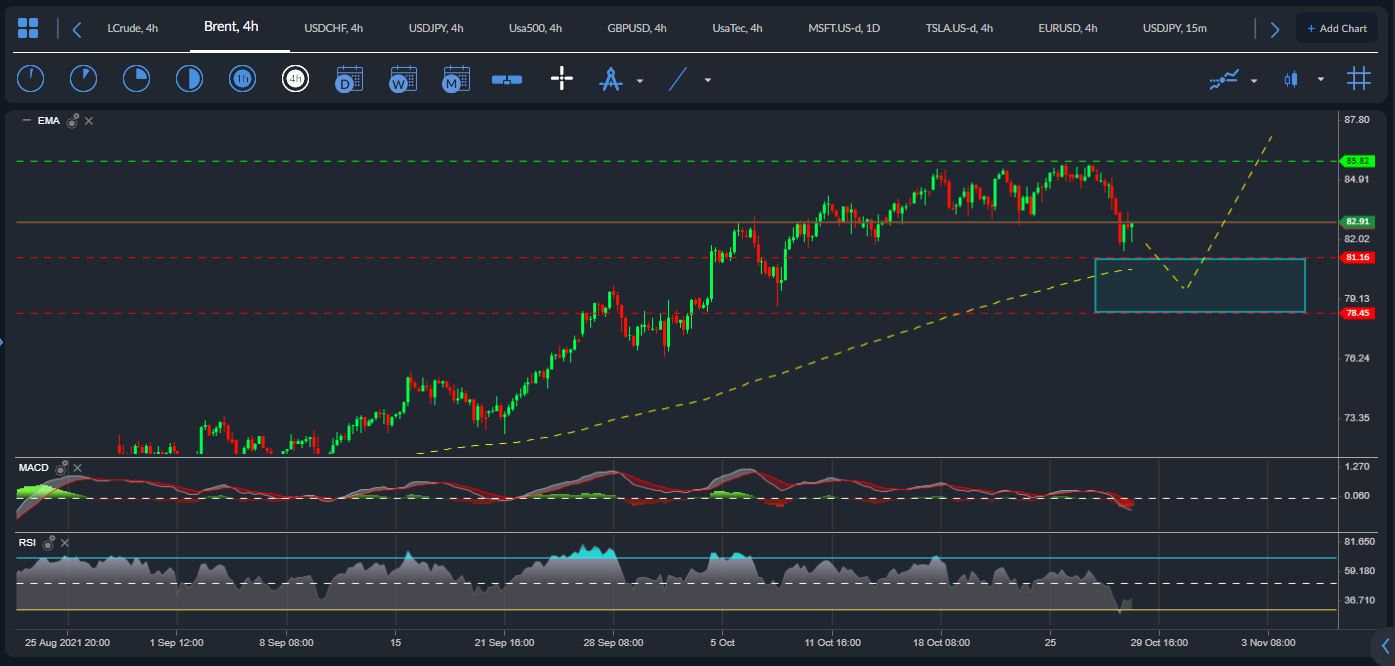Image resolution: width=1395 pixels, height=666 pixels.
Task: Select the weekly (W) calendar timeframe
Action: (x=402, y=79)
